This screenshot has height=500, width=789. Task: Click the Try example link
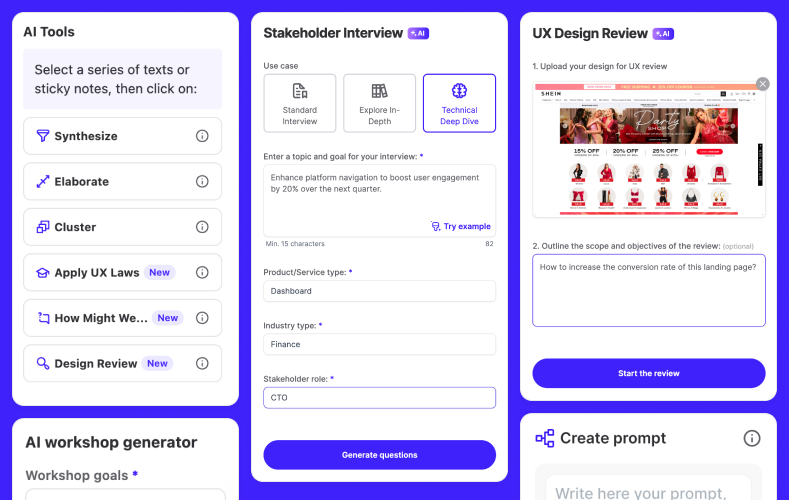(x=461, y=226)
